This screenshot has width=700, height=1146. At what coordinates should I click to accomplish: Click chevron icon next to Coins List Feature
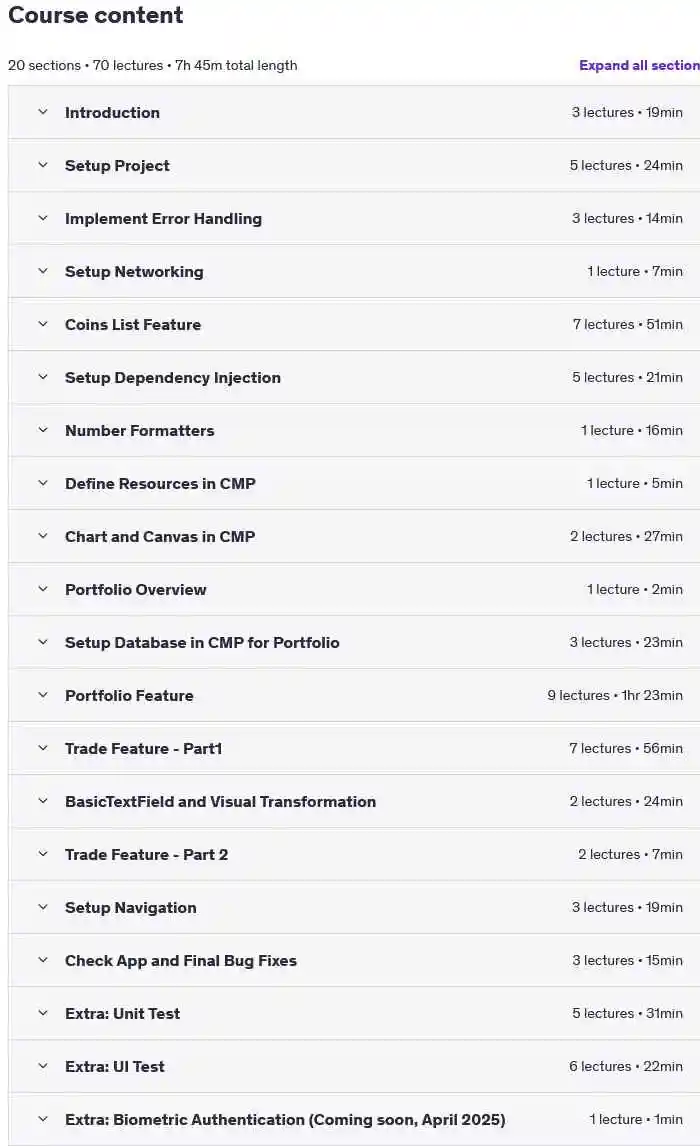pyautogui.click(x=43, y=325)
